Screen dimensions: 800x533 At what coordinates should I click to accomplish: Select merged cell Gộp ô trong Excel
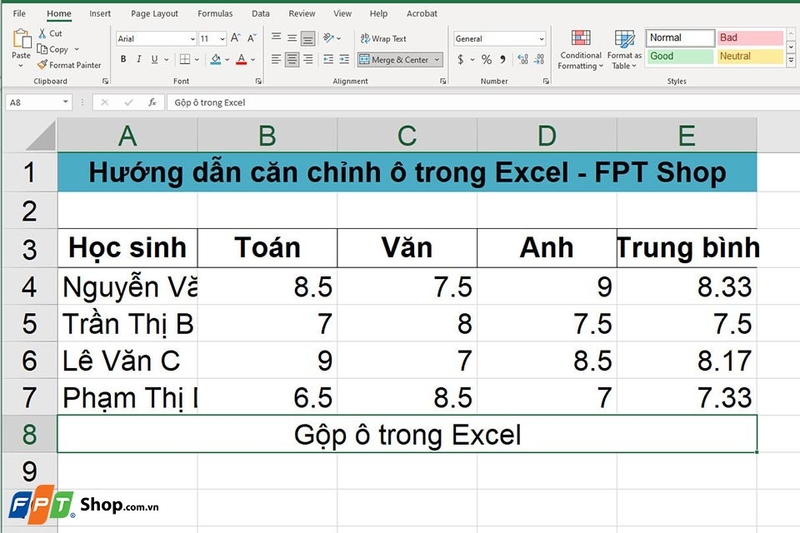point(407,434)
